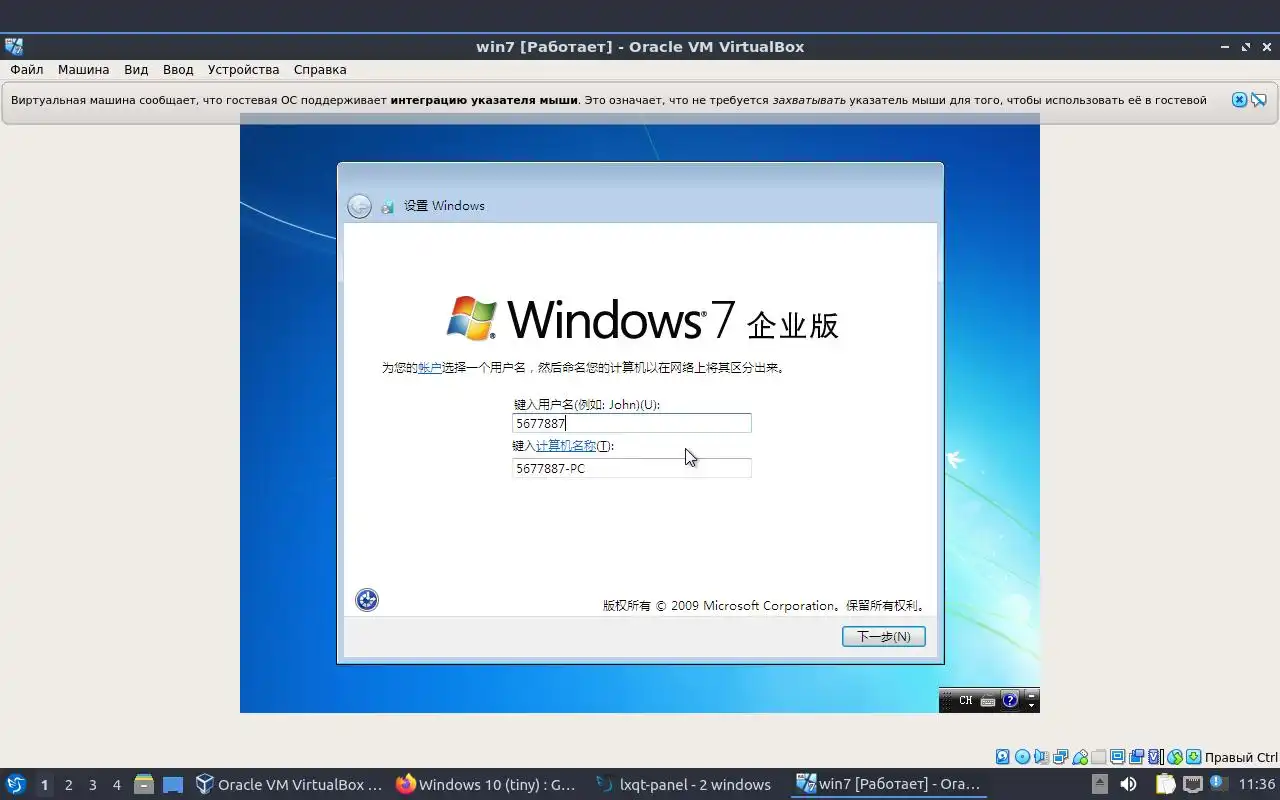Click the CH language indicator in guest language bar
This screenshot has height=800, width=1280.
pyautogui.click(x=965, y=700)
